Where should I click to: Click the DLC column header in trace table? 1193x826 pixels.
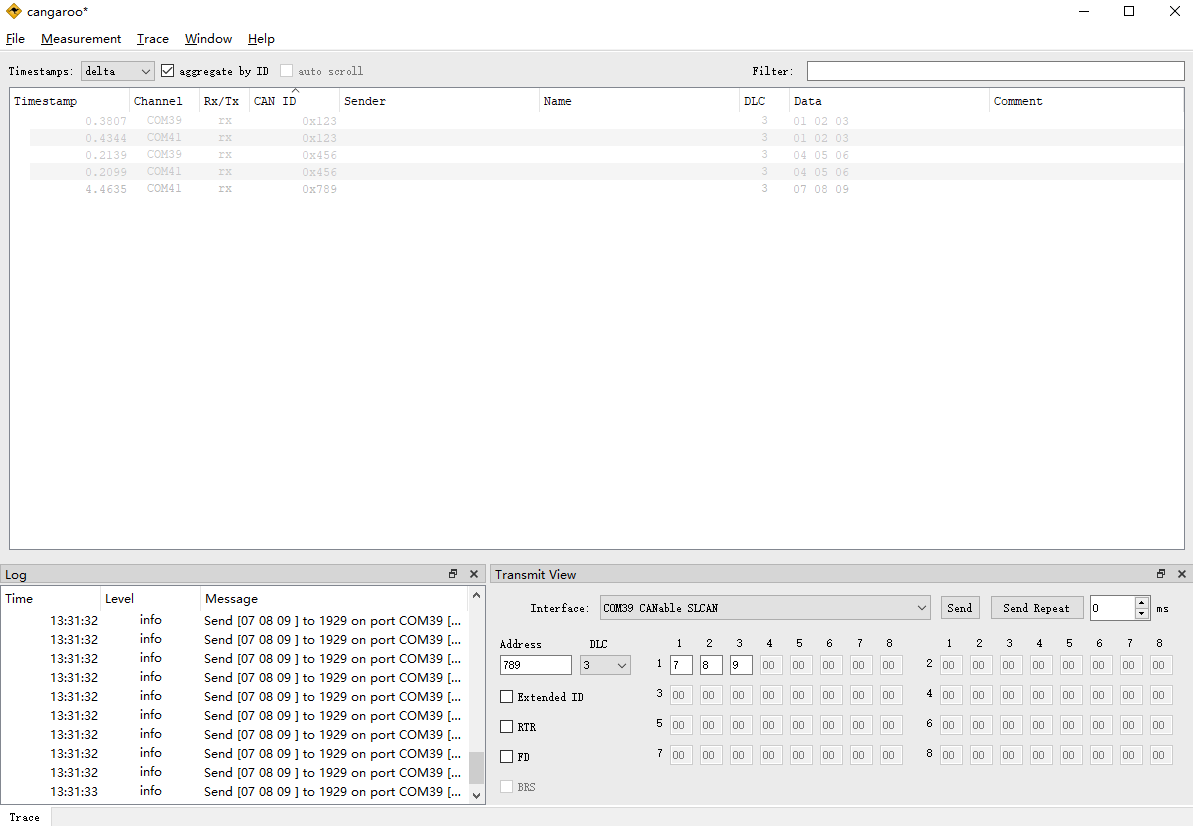765,100
